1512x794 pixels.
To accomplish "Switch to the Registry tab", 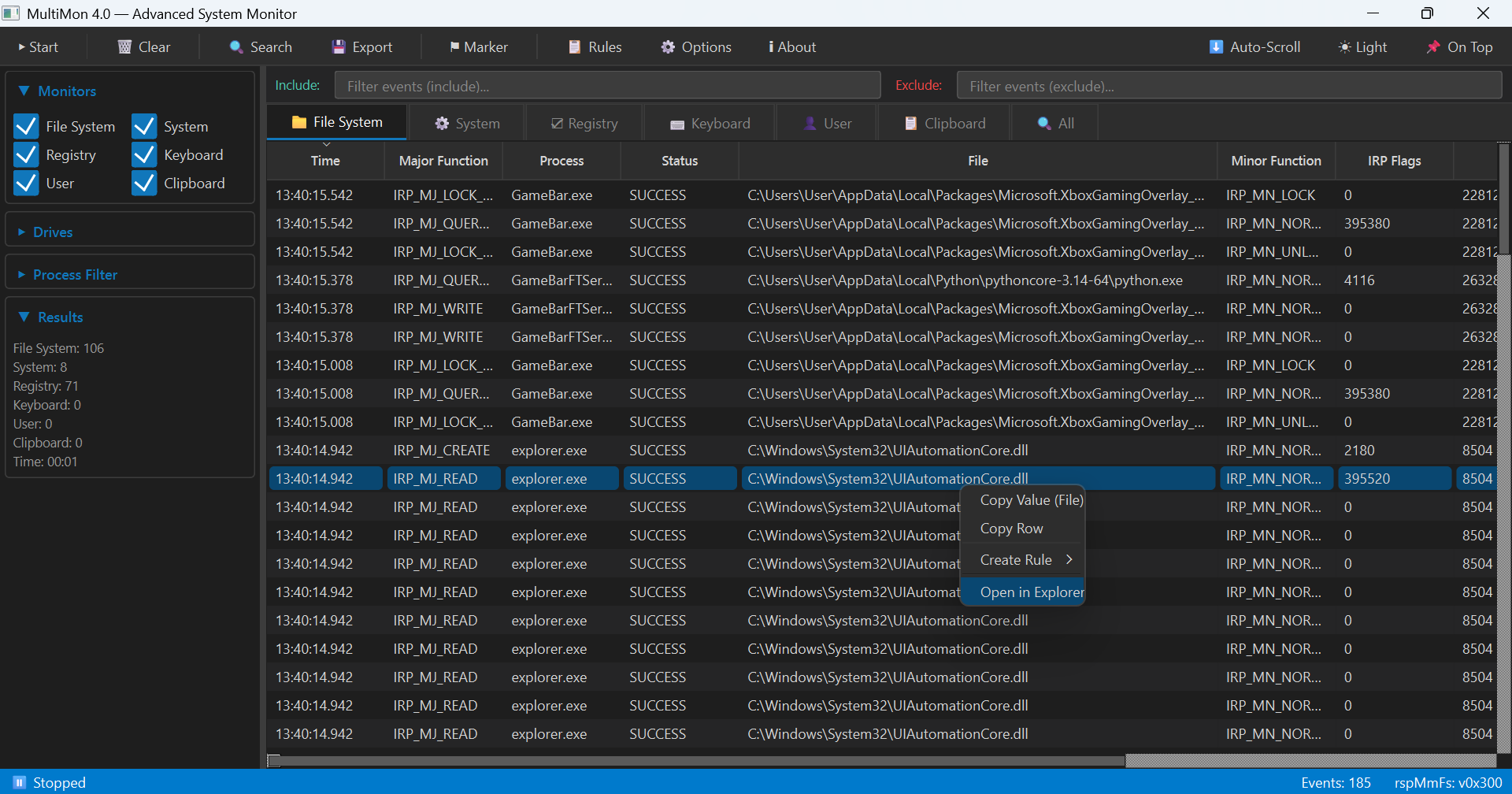I will (x=584, y=124).
